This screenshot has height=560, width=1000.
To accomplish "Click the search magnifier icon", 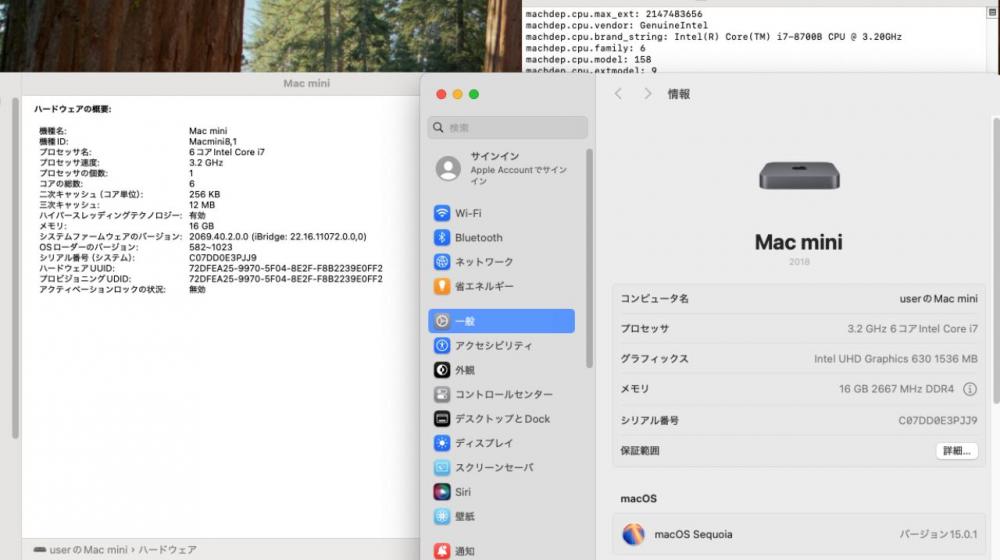I will click(438, 128).
